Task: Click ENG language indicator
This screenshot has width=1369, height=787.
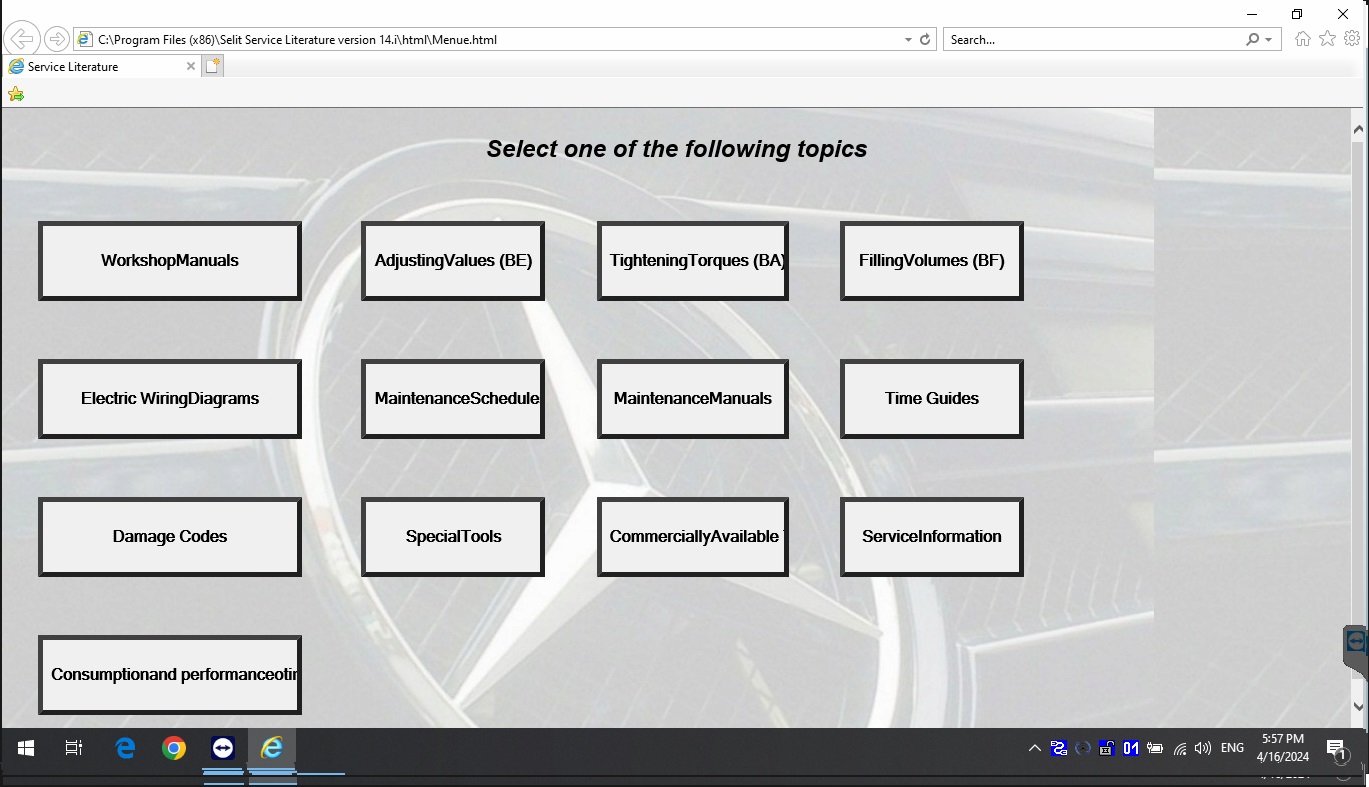Action: pos(1233,748)
